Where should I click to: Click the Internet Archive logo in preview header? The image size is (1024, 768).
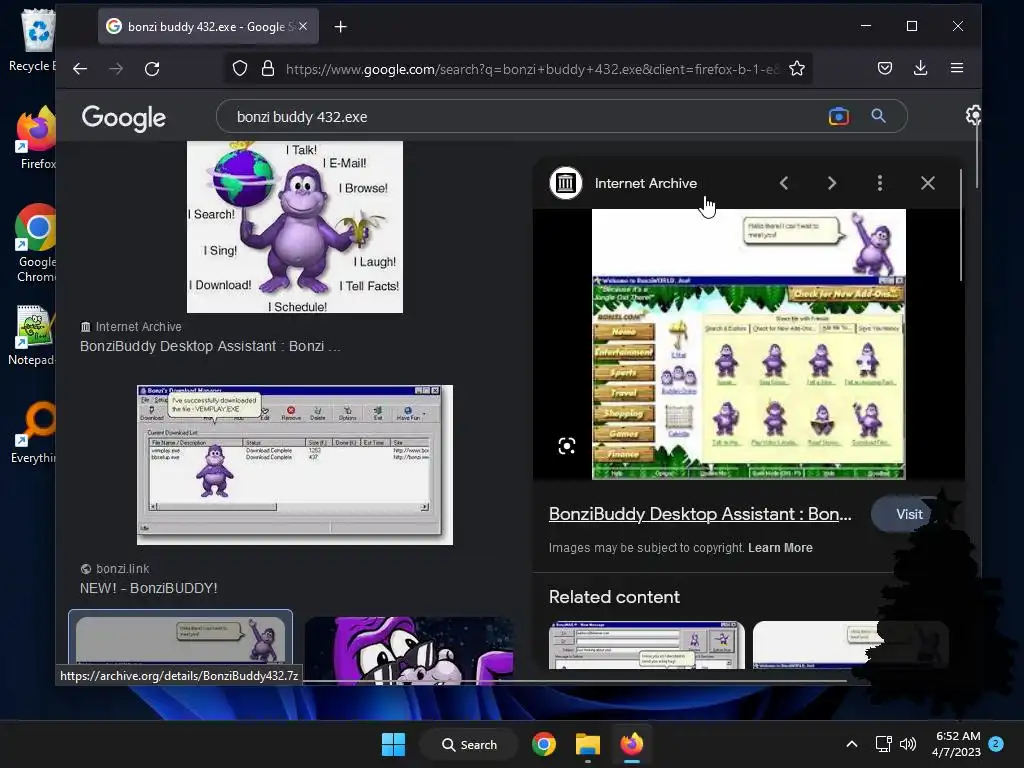coord(566,184)
